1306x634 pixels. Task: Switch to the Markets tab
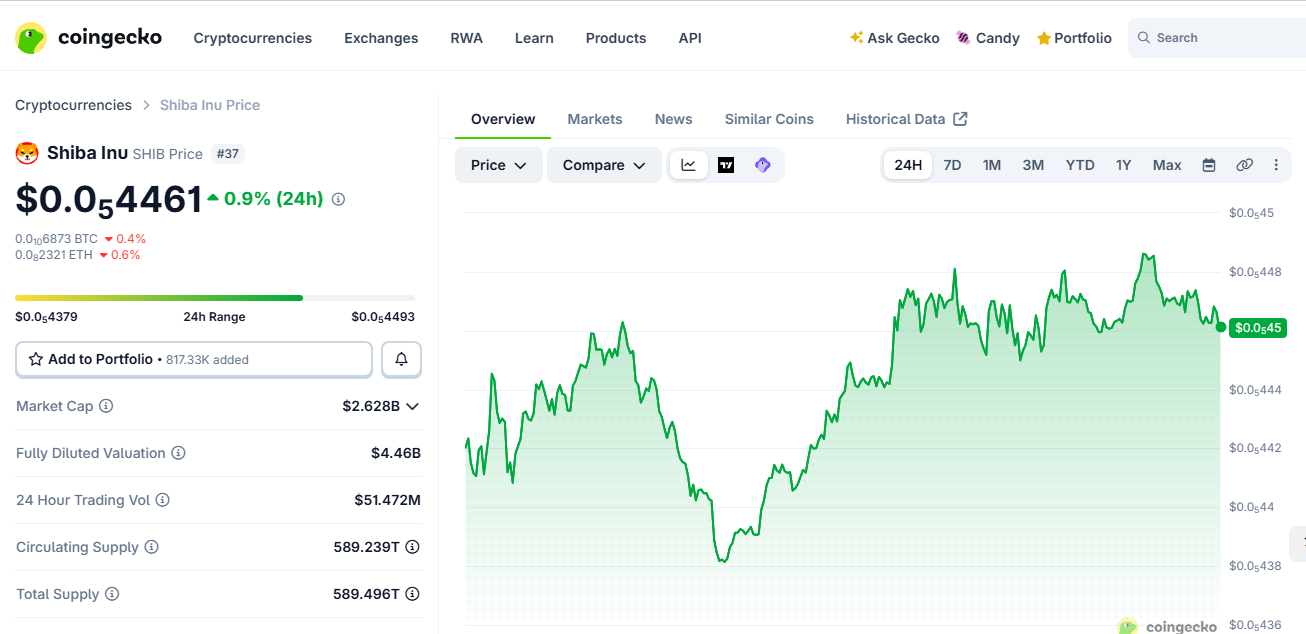point(595,119)
